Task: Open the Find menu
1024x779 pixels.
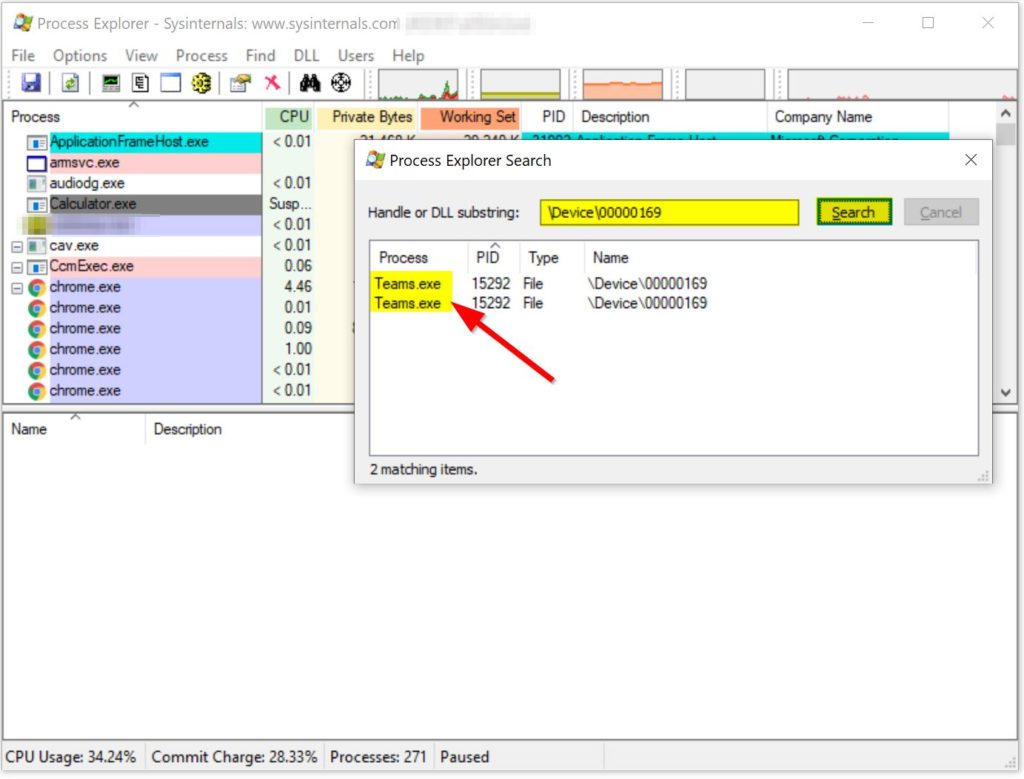Action: point(260,56)
